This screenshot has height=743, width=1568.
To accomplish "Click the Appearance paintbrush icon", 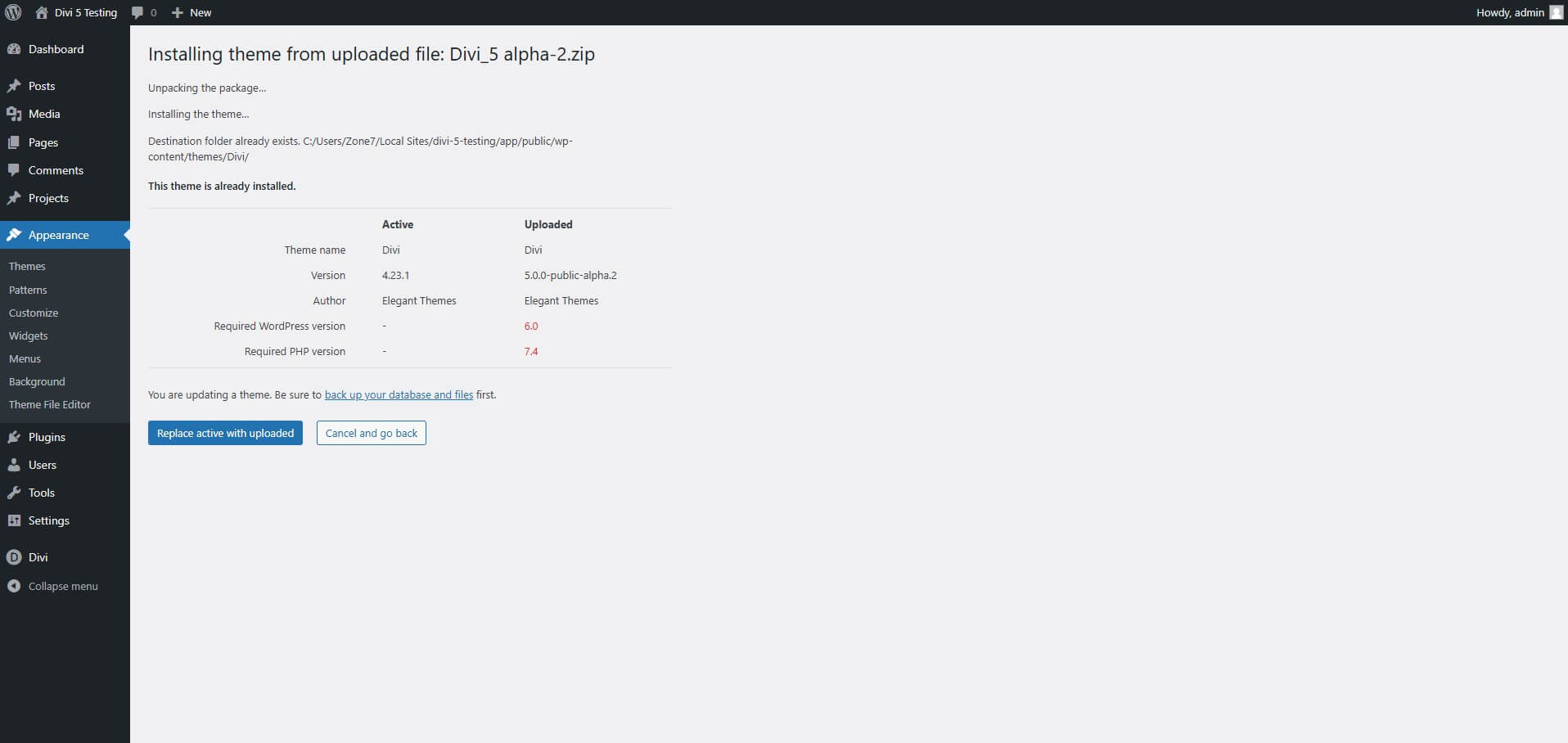I will [14, 235].
